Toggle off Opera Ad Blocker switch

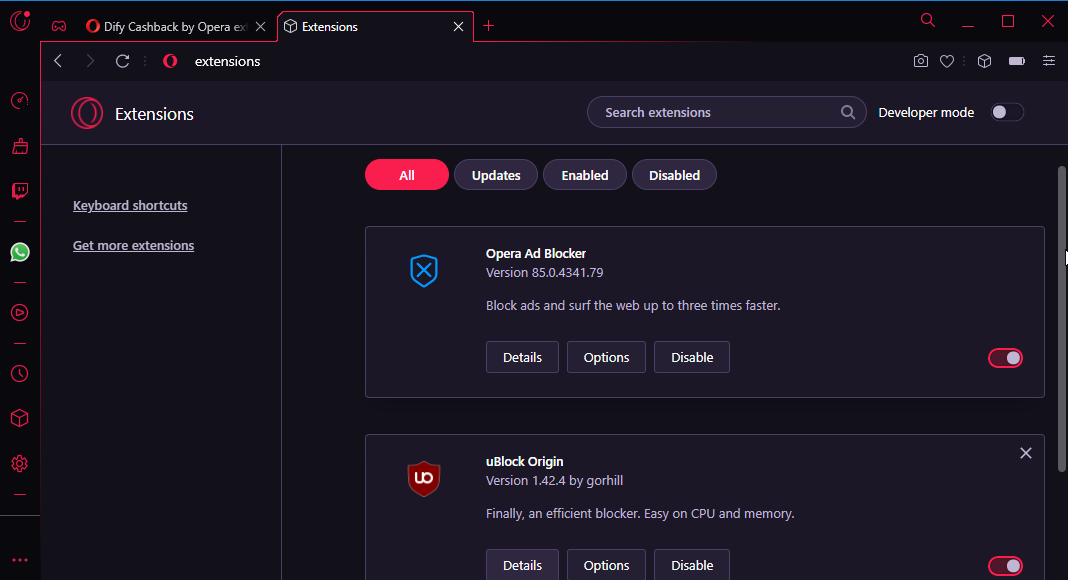[x=1005, y=358]
